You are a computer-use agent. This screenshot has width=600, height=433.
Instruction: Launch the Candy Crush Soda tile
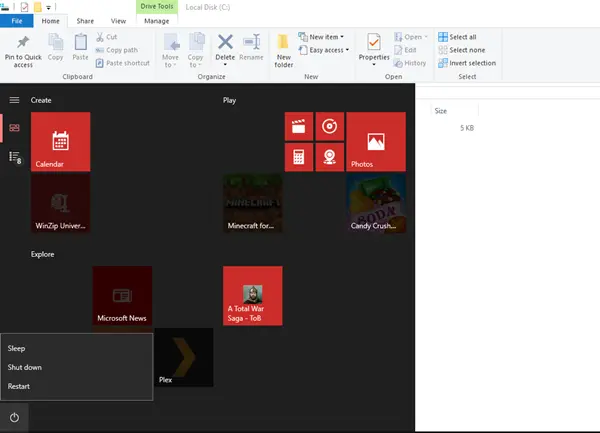pos(376,203)
